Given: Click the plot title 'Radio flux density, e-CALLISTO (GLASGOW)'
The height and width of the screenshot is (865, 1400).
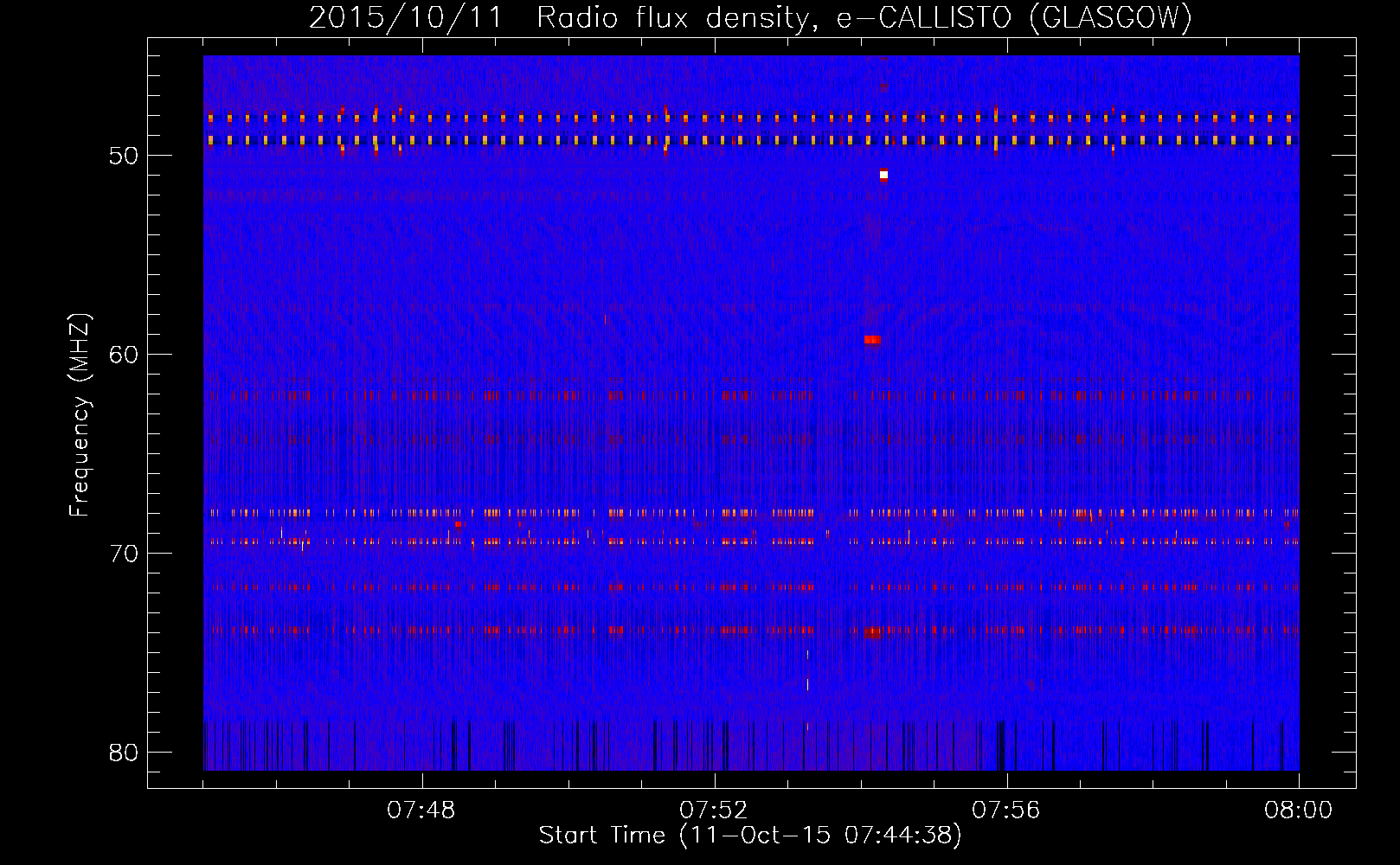Looking at the screenshot, I should pyautogui.click(x=864, y=17).
